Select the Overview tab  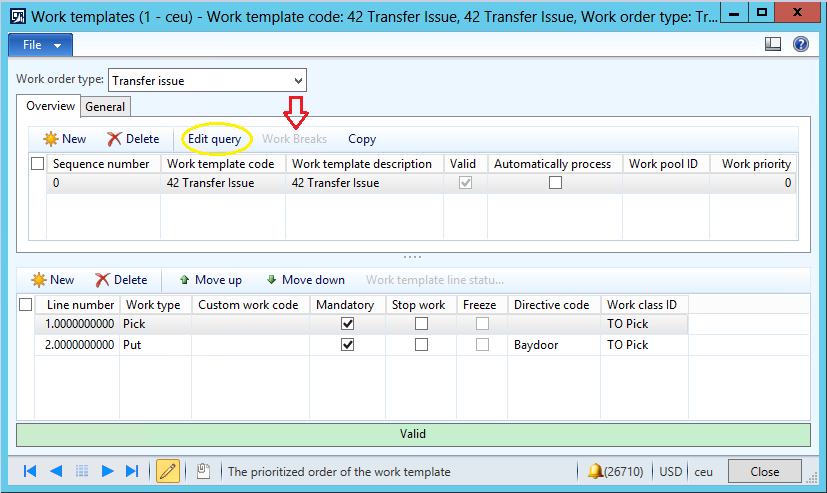tap(50, 107)
